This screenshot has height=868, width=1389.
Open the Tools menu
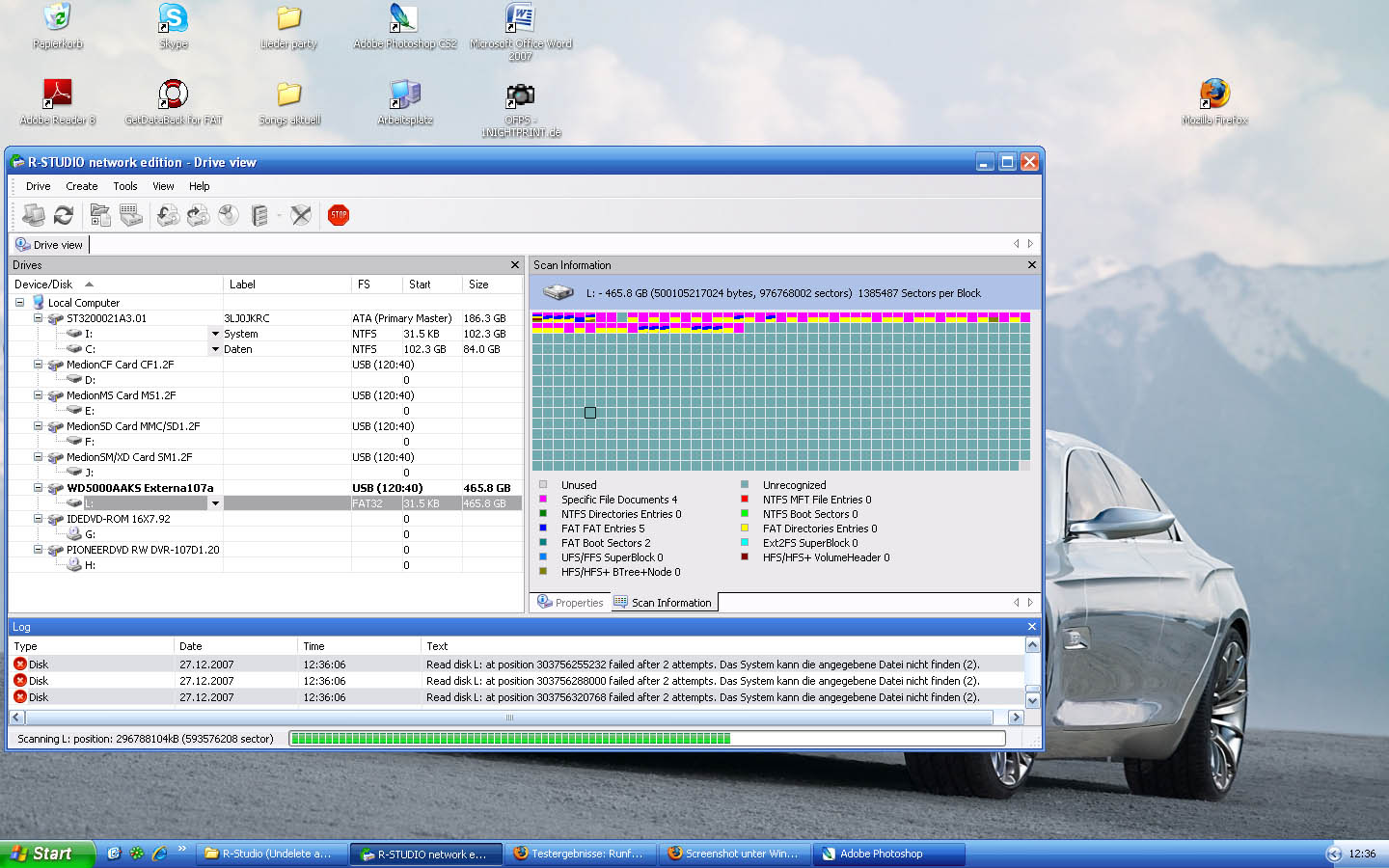click(x=125, y=186)
